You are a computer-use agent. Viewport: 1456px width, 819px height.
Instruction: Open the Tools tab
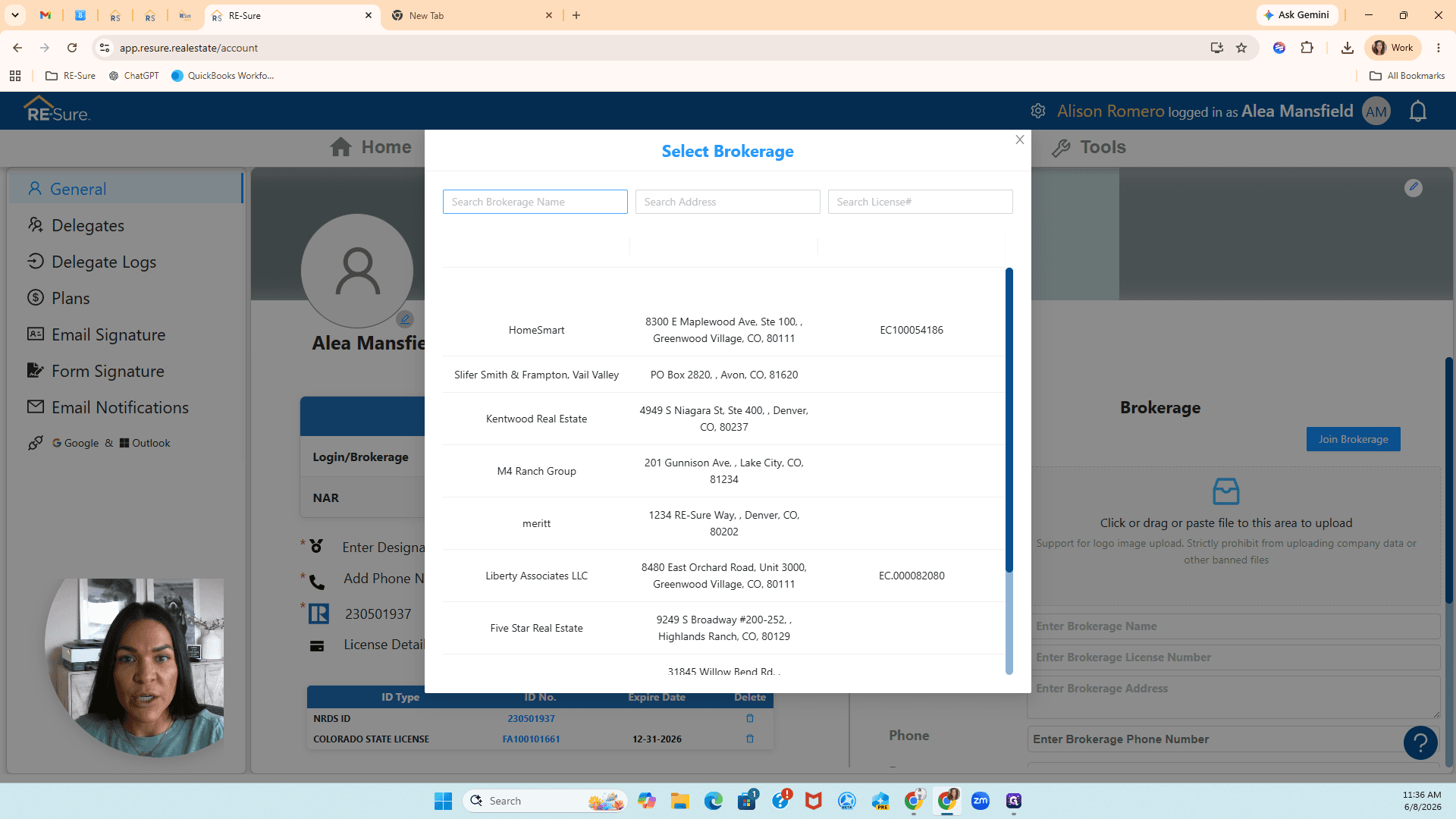(1089, 147)
